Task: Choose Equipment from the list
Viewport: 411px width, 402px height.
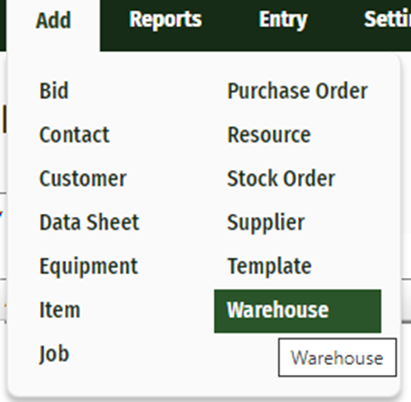Action: (x=89, y=266)
